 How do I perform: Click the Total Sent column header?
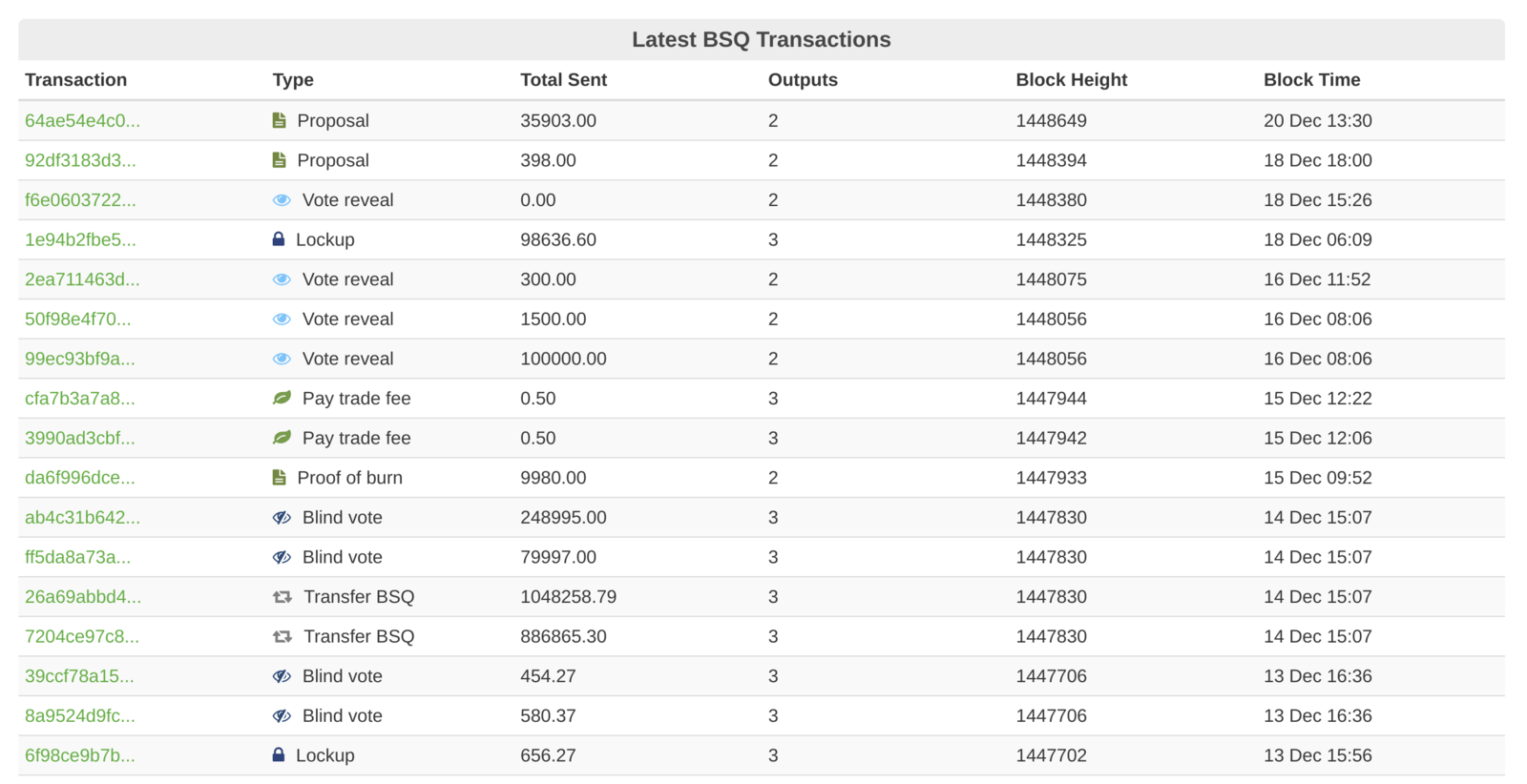point(563,80)
